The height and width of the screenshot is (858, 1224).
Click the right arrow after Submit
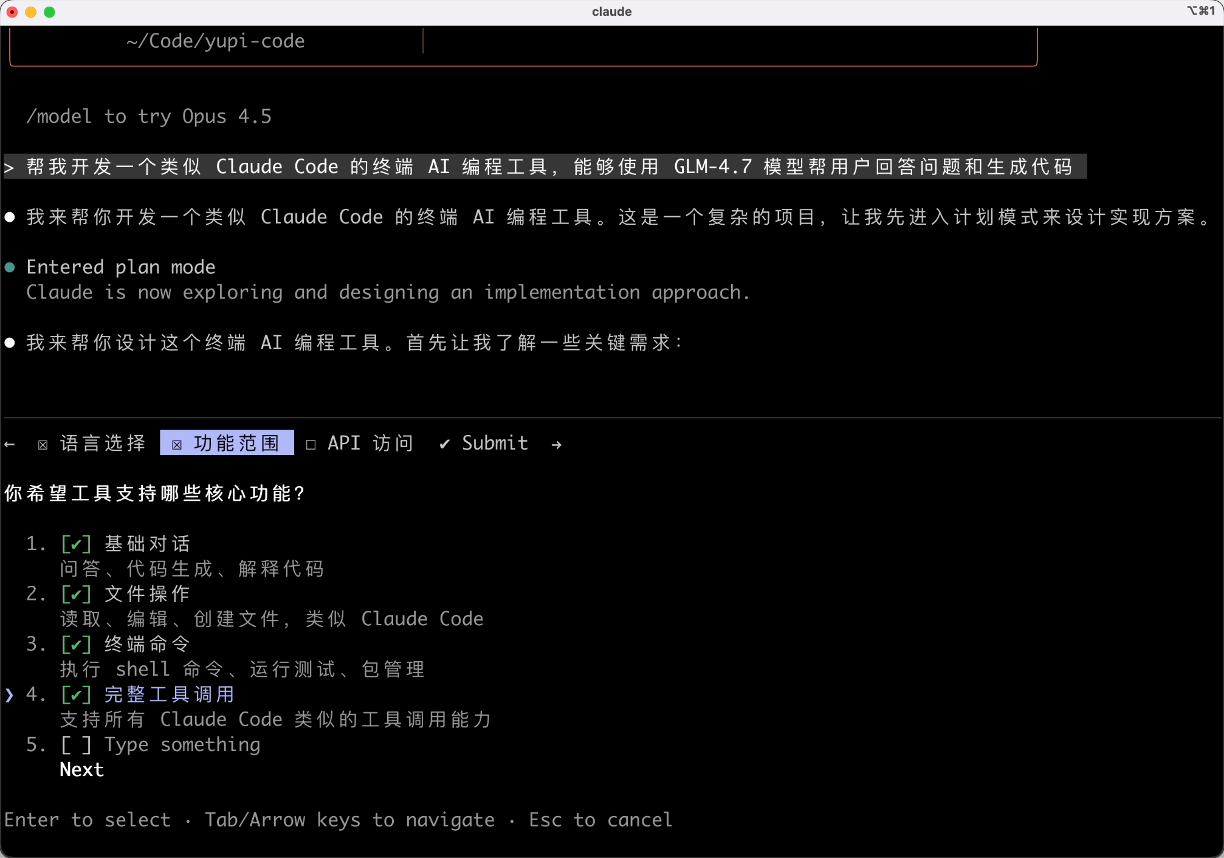[x=556, y=444]
